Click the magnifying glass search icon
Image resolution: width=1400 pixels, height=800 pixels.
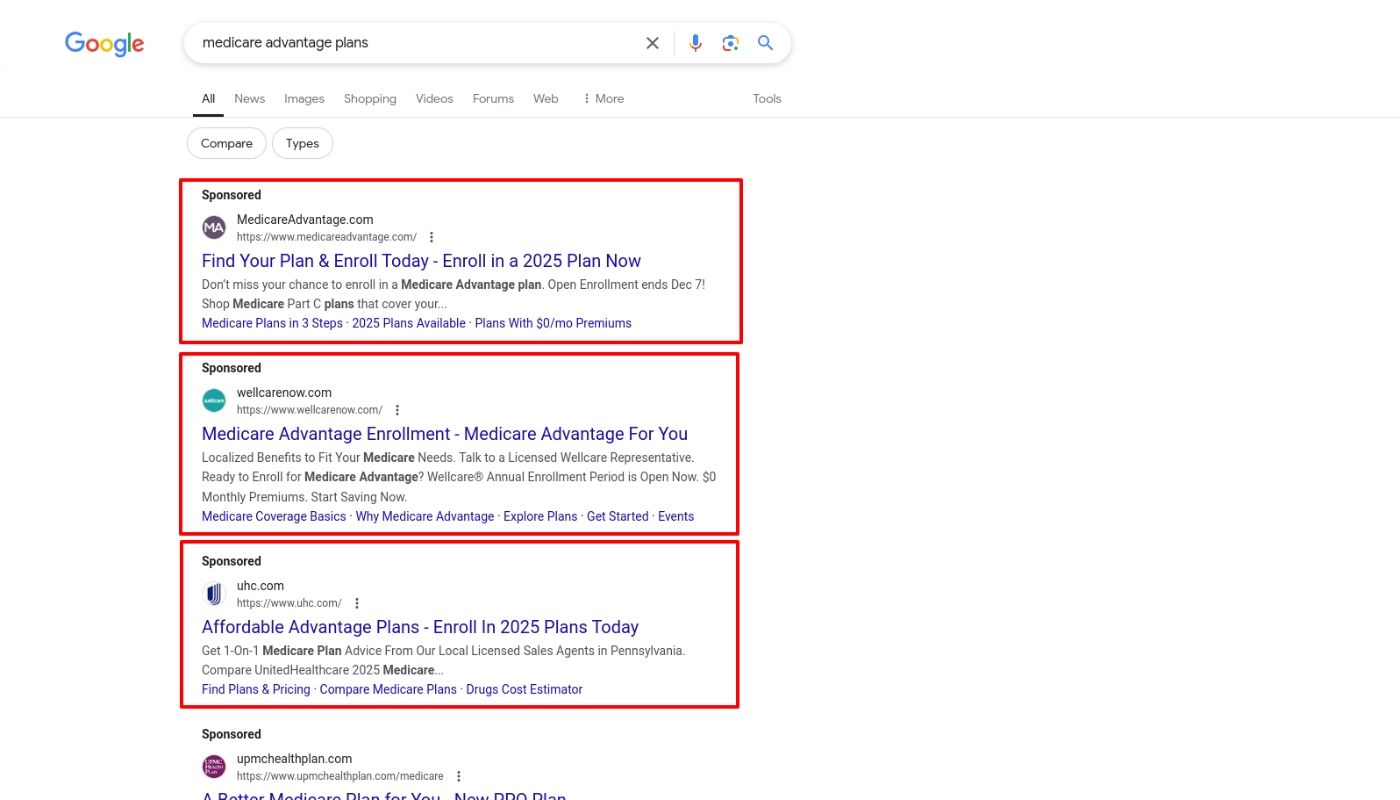765,43
